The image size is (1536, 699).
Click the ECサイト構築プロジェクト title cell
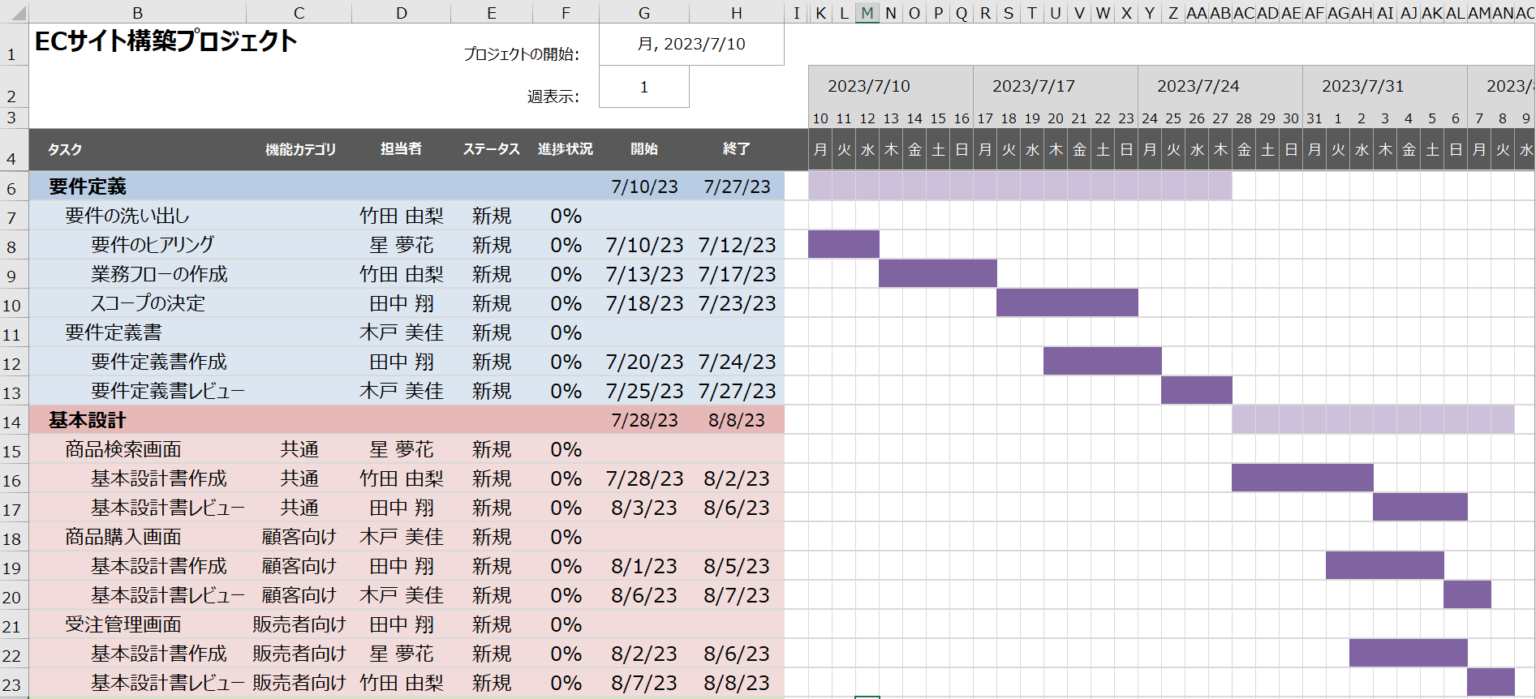coord(166,42)
